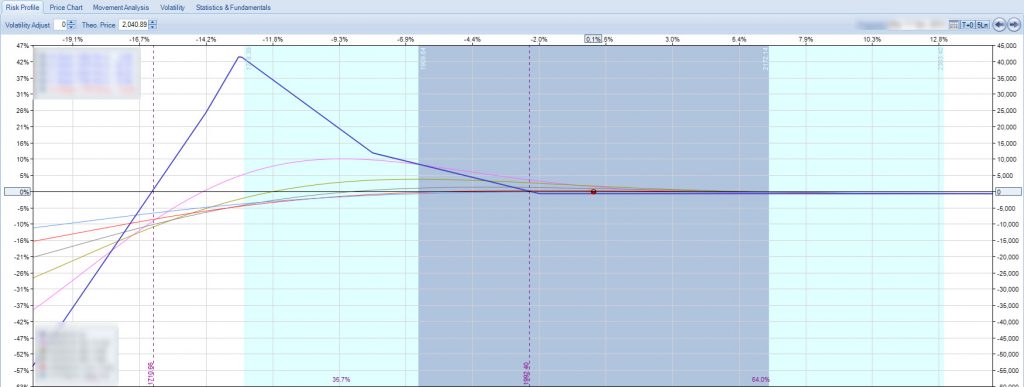Image resolution: width=1024 pixels, height=387 pixels.
Task: Toggle the T+0 line button
Action: click(x=967, y=25)
